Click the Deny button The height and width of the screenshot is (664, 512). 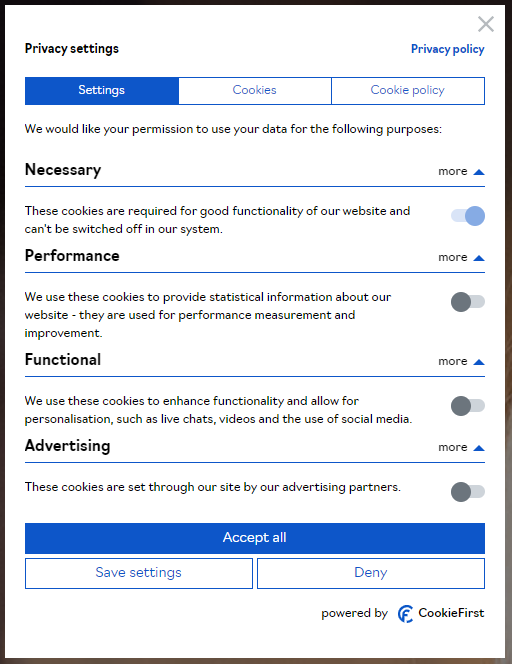pyautogui.click(x=371, y=573)
